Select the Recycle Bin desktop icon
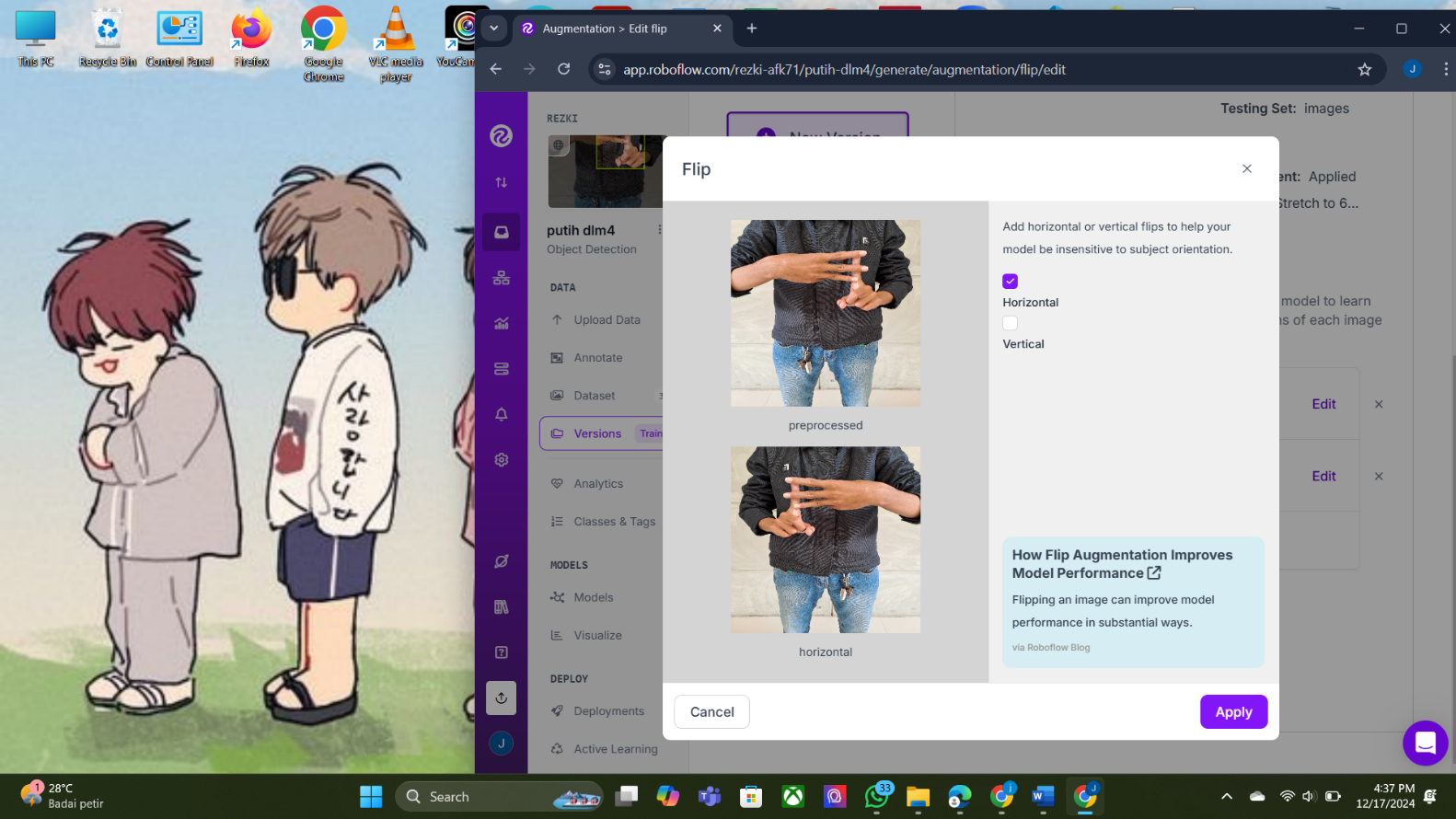The width and height of the screenshot is (1456, 819). [108, 39]
